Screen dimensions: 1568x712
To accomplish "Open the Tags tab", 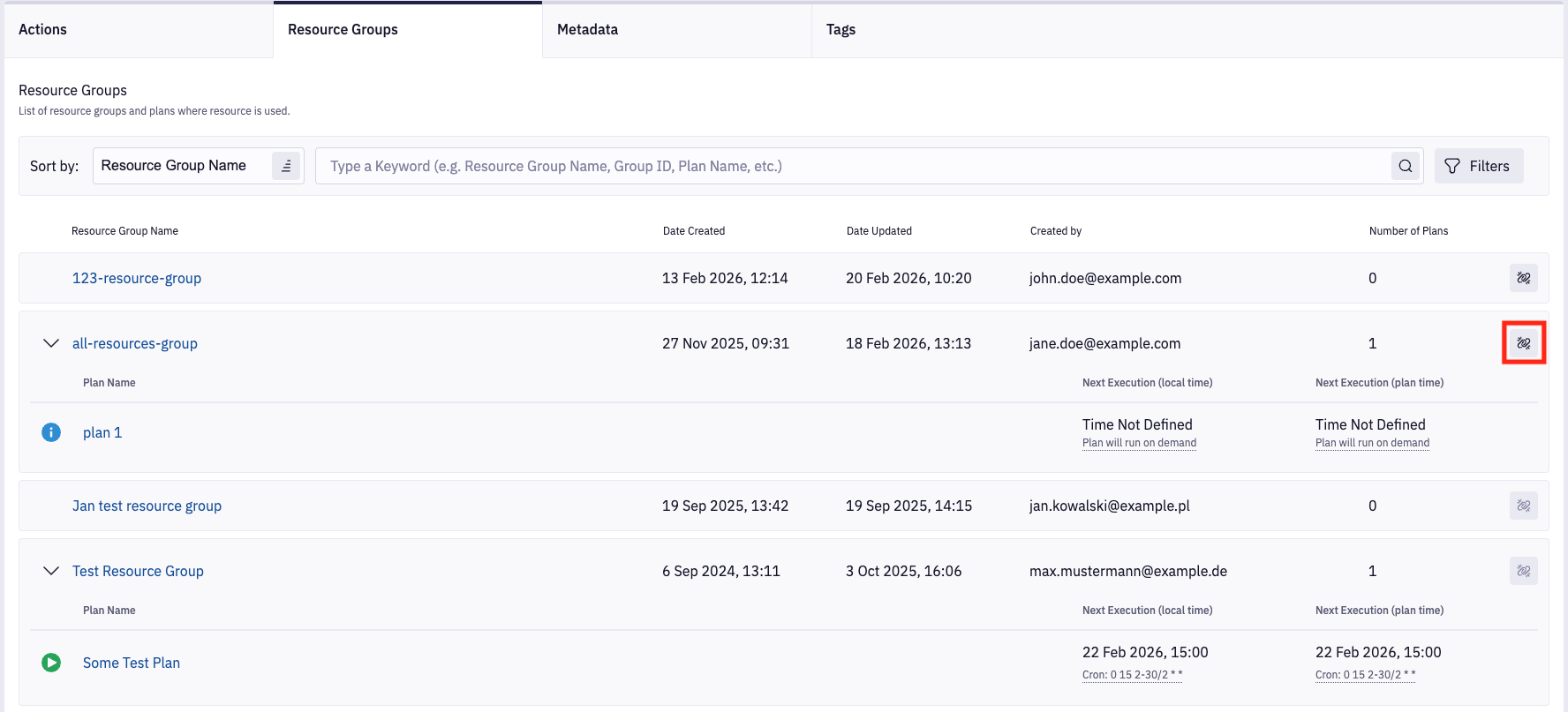I will coord(841,30).
